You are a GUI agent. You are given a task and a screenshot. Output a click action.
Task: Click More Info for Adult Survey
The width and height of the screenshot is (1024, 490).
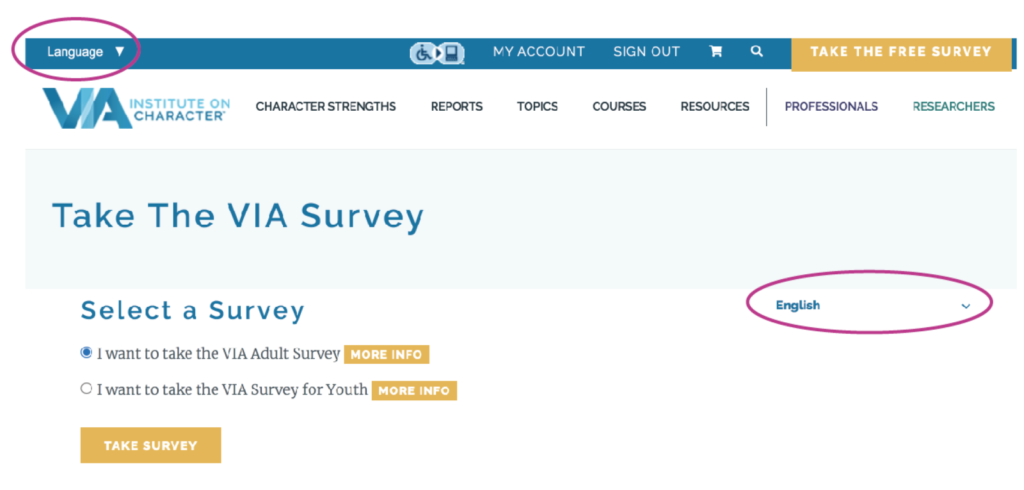tap(387, 355)
